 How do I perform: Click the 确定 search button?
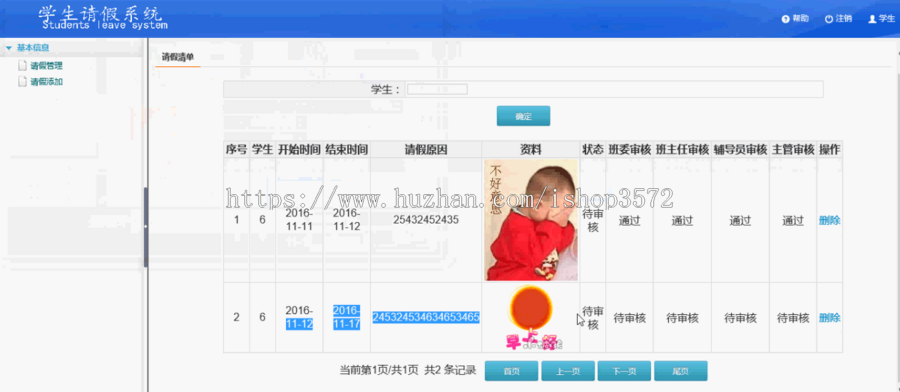point(523,116)
